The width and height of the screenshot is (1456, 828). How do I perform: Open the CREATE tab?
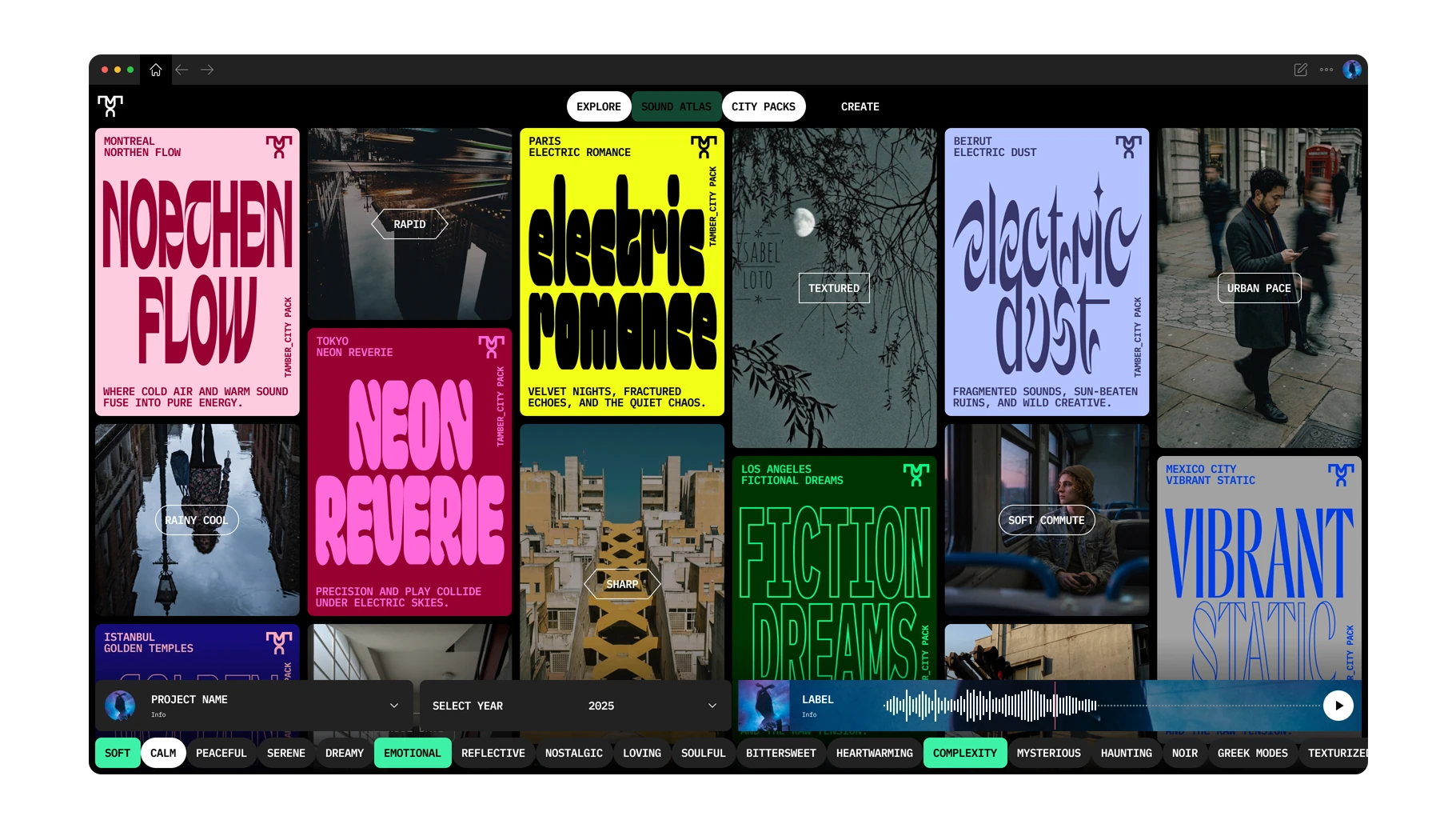860,106
